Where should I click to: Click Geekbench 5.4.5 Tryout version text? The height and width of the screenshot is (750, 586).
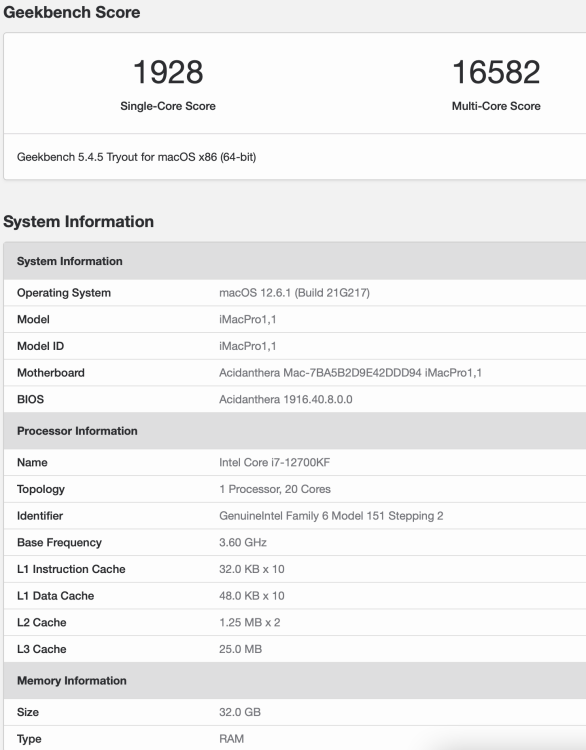click(136, 157)
